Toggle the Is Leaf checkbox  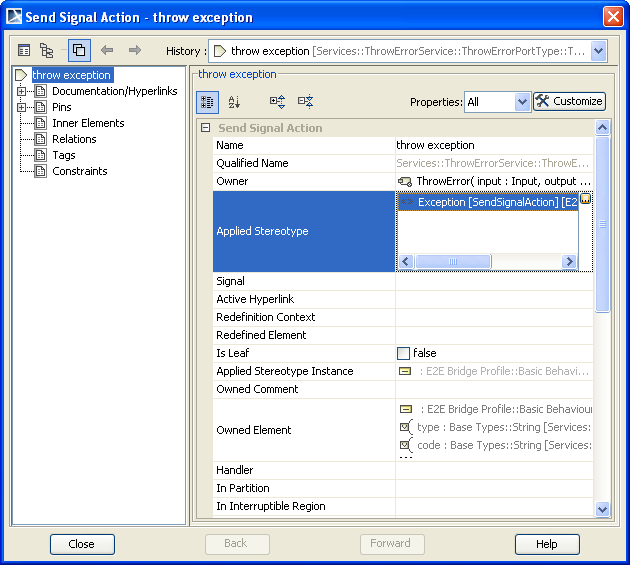[x=404, y=353]
